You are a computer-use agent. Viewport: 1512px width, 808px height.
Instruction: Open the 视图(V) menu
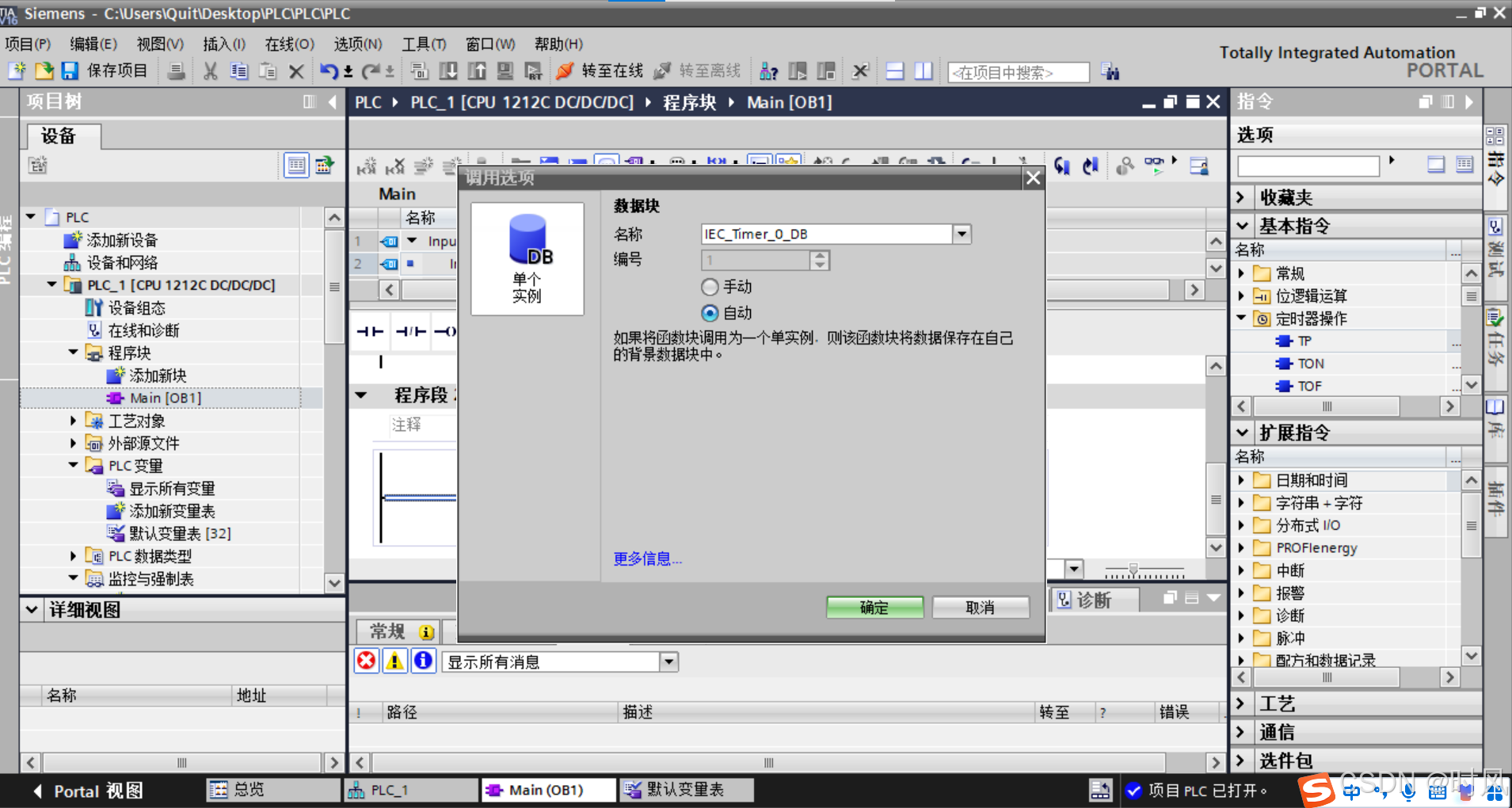click(160, 44)
